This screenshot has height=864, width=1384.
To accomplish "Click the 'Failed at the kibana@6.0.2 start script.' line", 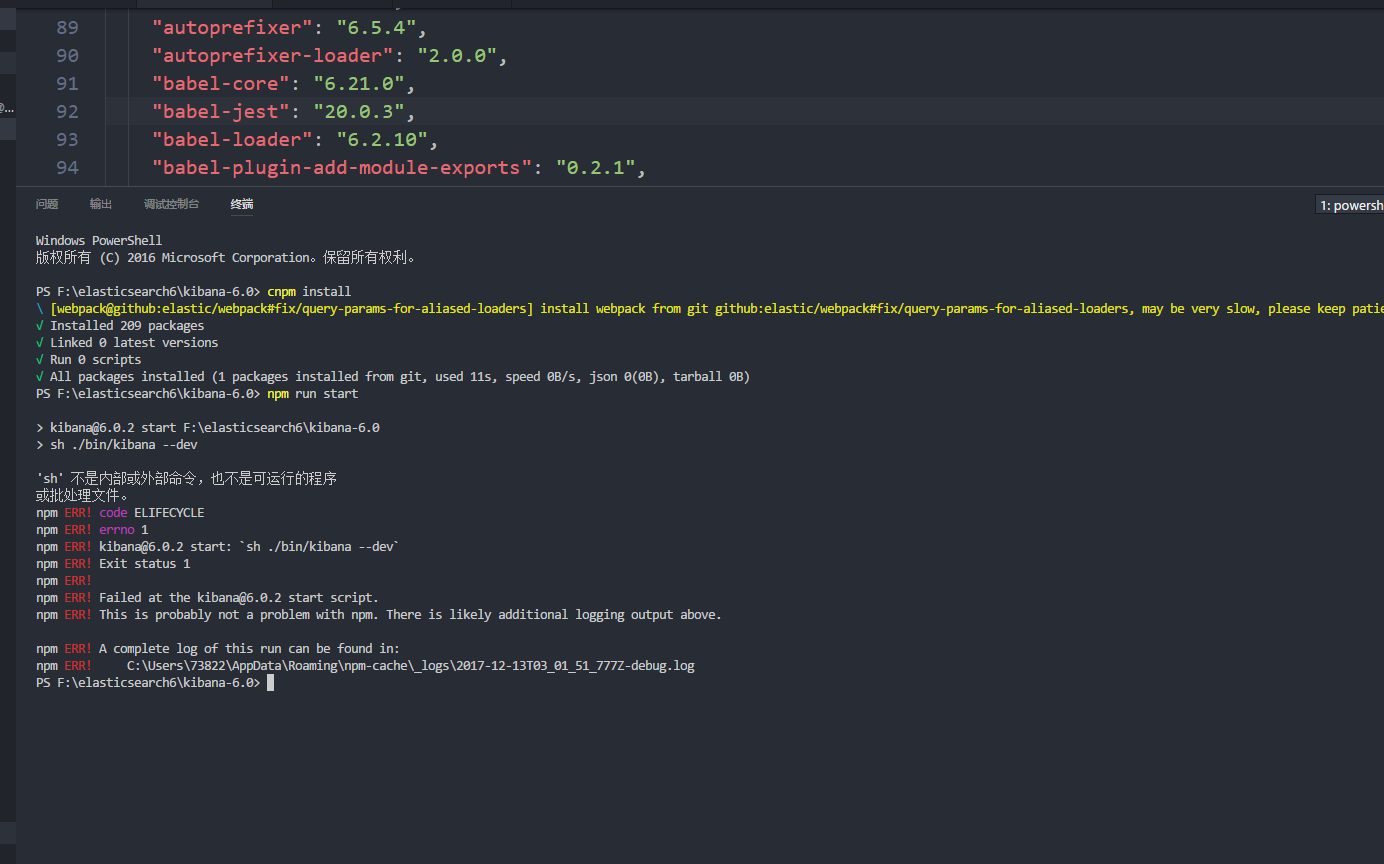I will [208, 598].
